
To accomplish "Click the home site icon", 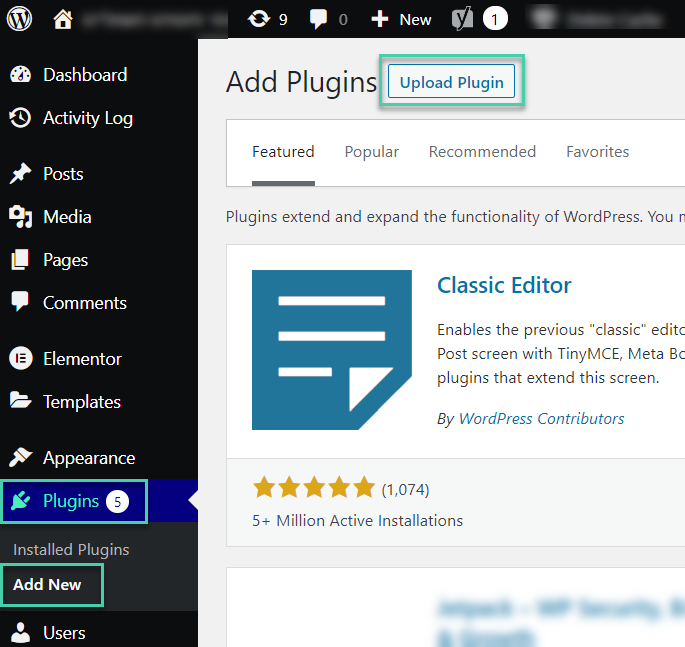I will tap(63, 19).
